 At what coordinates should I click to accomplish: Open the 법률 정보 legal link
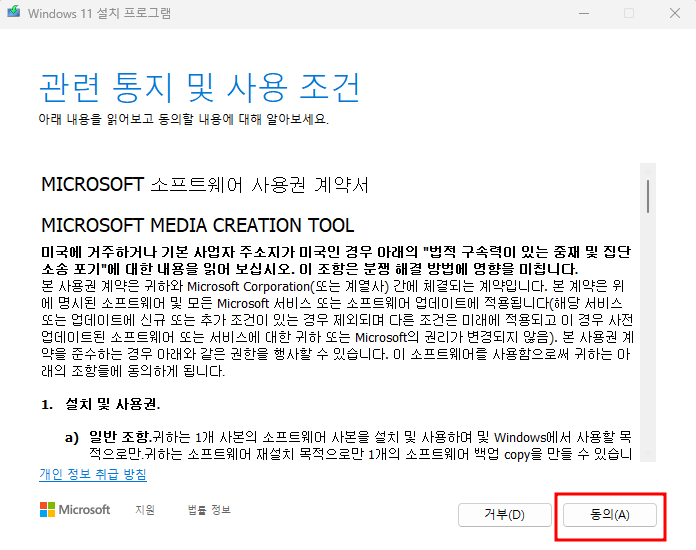tap(209, 510)
